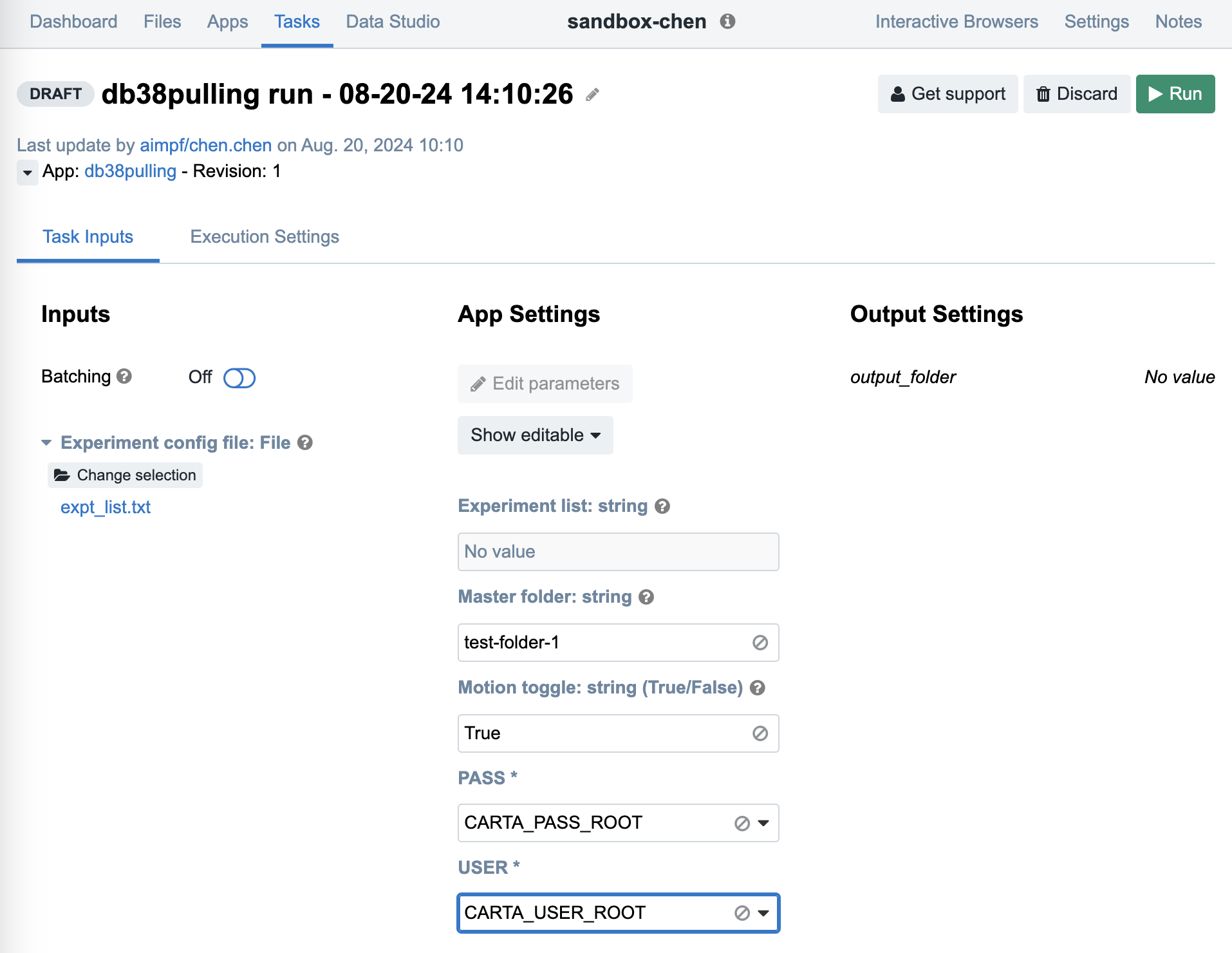Click the info icon beside sandbox-chen
The width and height of the screenshot is (1232, 953).
tap(727, 22)
